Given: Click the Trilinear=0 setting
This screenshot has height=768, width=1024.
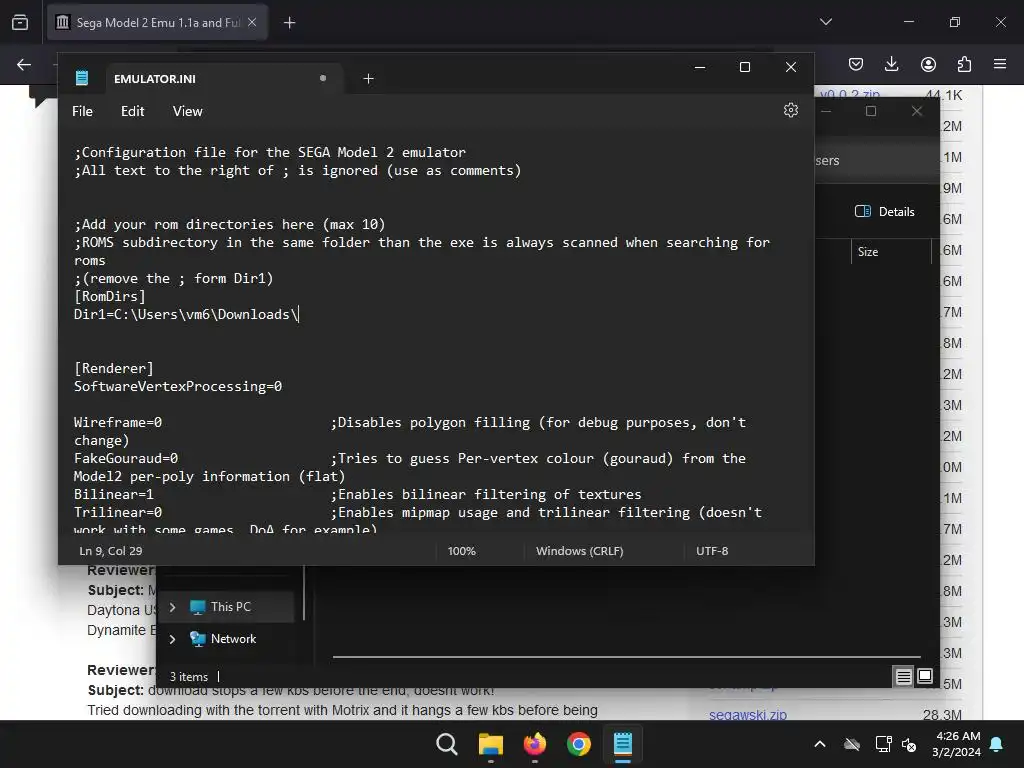Looking at the screenshot, I should click(x=118, y=513).
